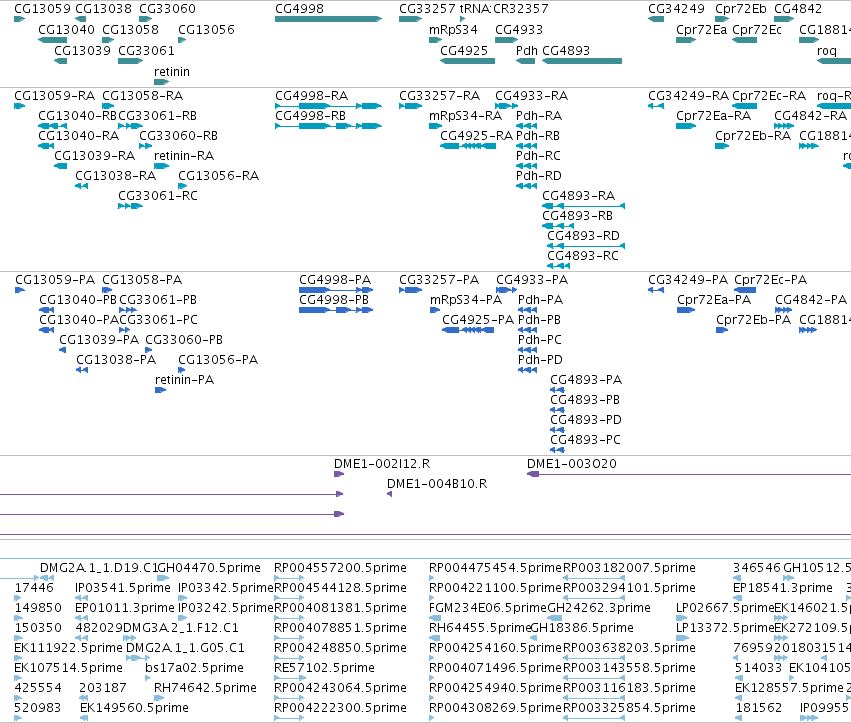Image resolution: width=851 pixels, height=723 pixels.
Task: Click EST RP003182007.5prime
Action: click(629, 568)
